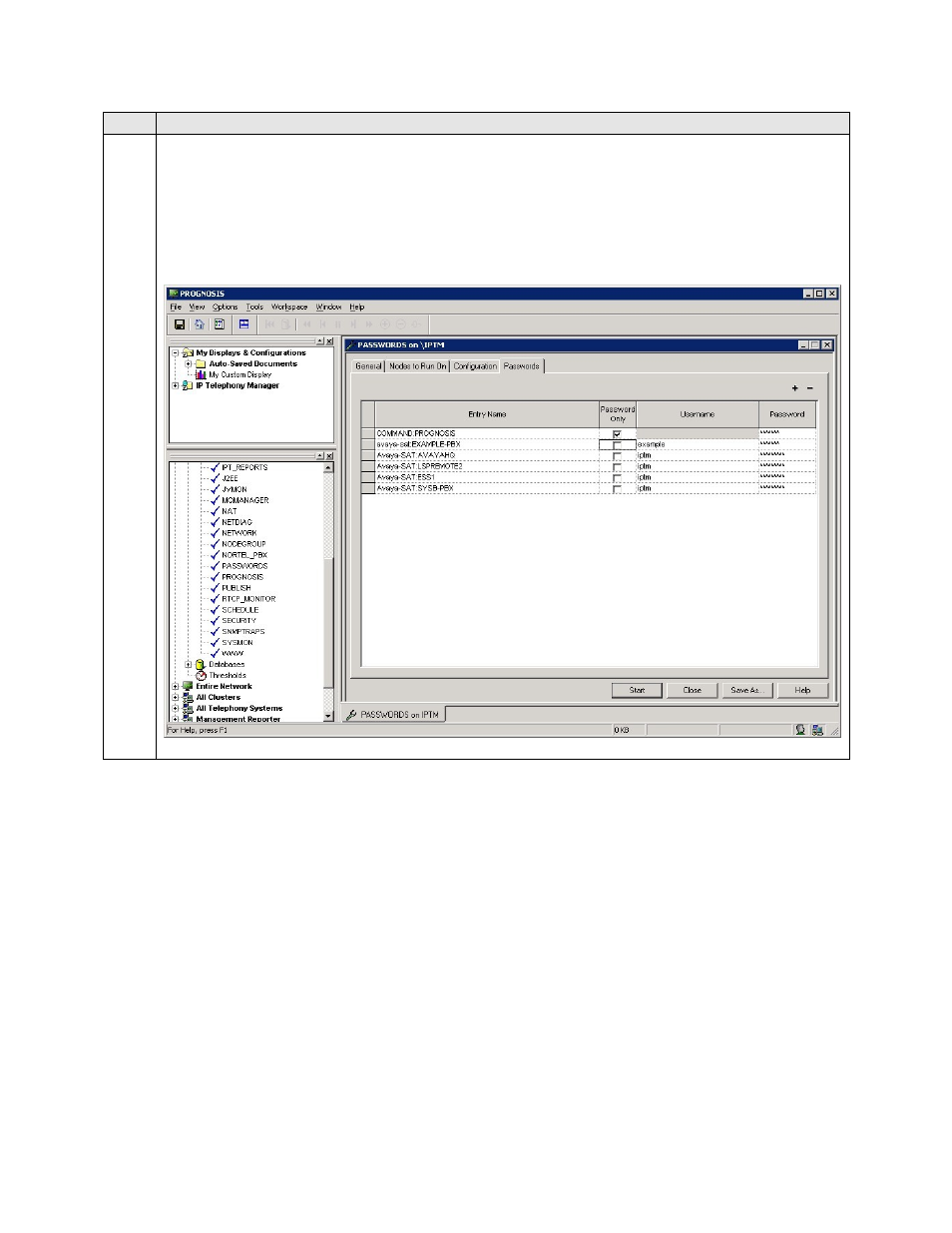Expand the IP Telephony Manager node
The image size is (952, 1233).
(x=176, y=385)
